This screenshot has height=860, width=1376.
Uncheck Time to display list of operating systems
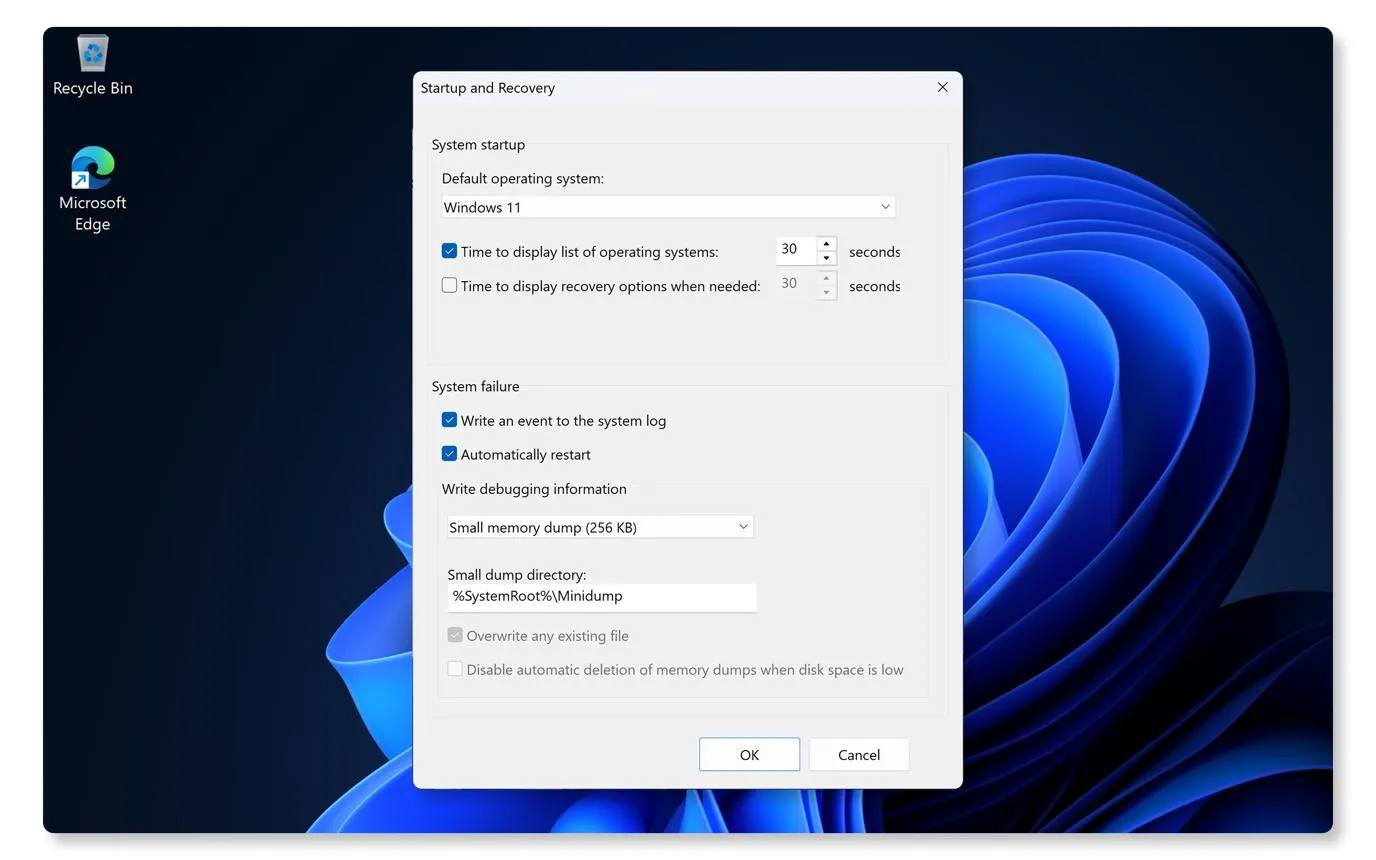449,251
